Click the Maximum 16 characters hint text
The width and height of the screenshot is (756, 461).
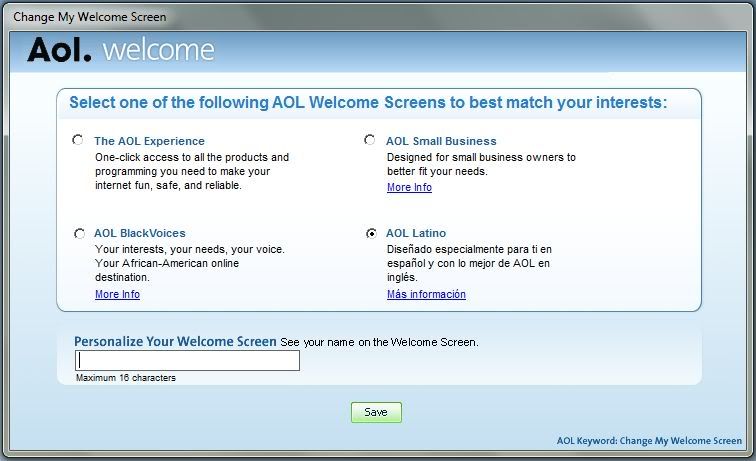[x=126, y=378]
